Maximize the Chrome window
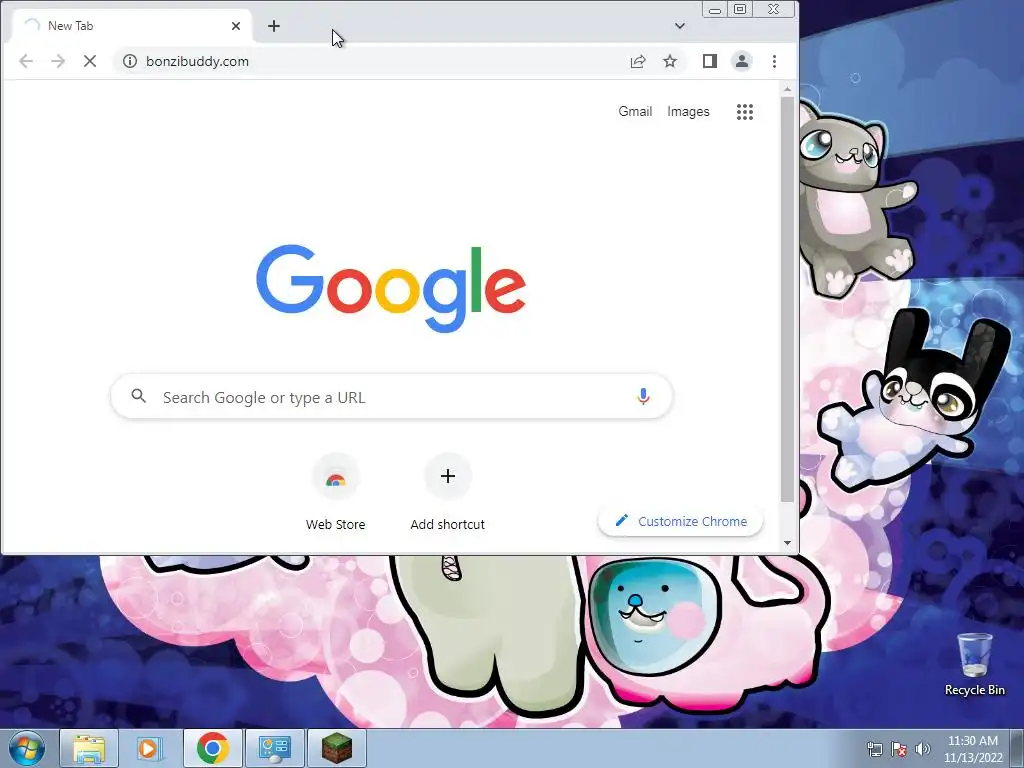 point(740,9)
